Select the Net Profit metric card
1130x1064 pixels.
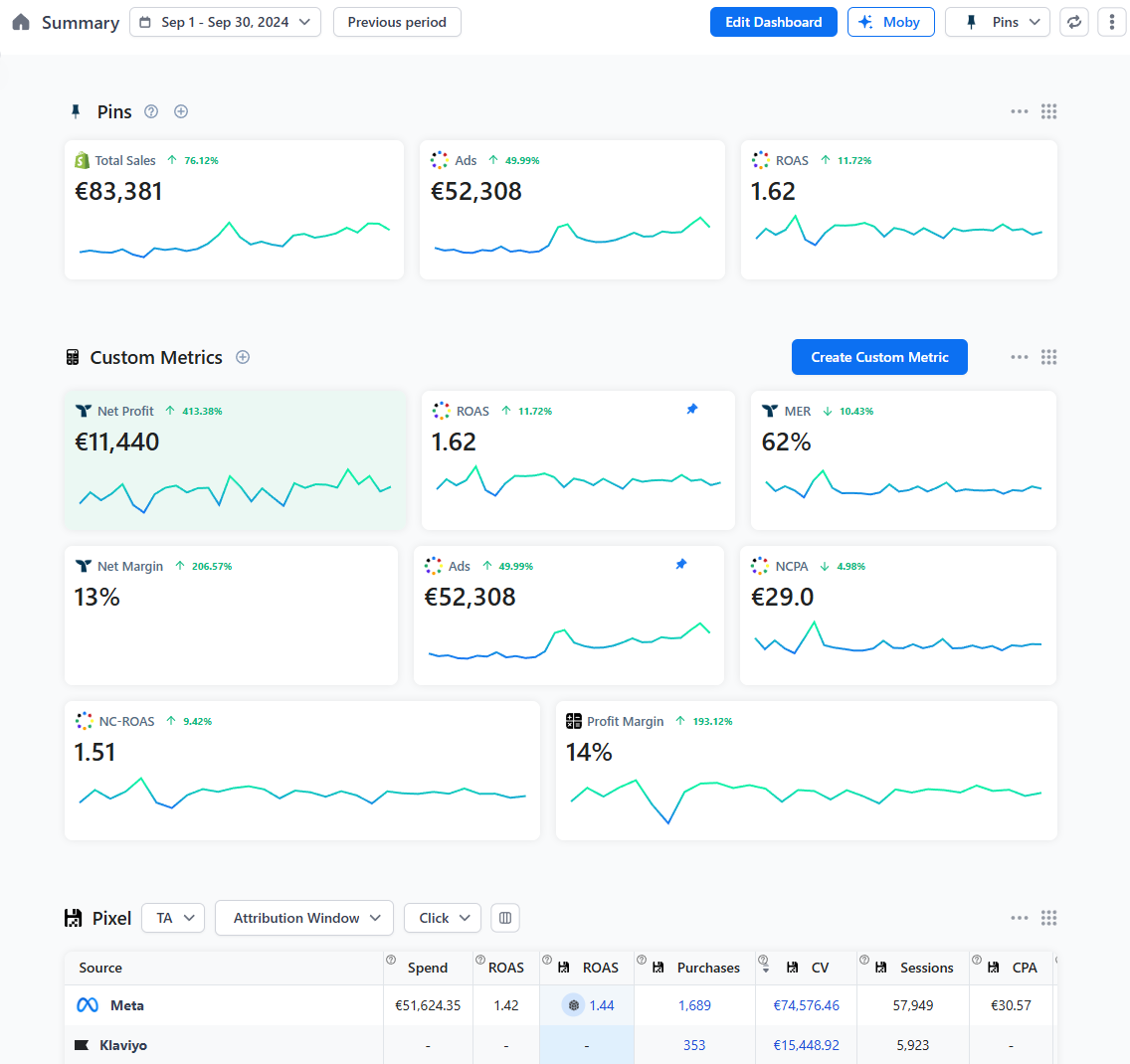[x=236, y=459]
